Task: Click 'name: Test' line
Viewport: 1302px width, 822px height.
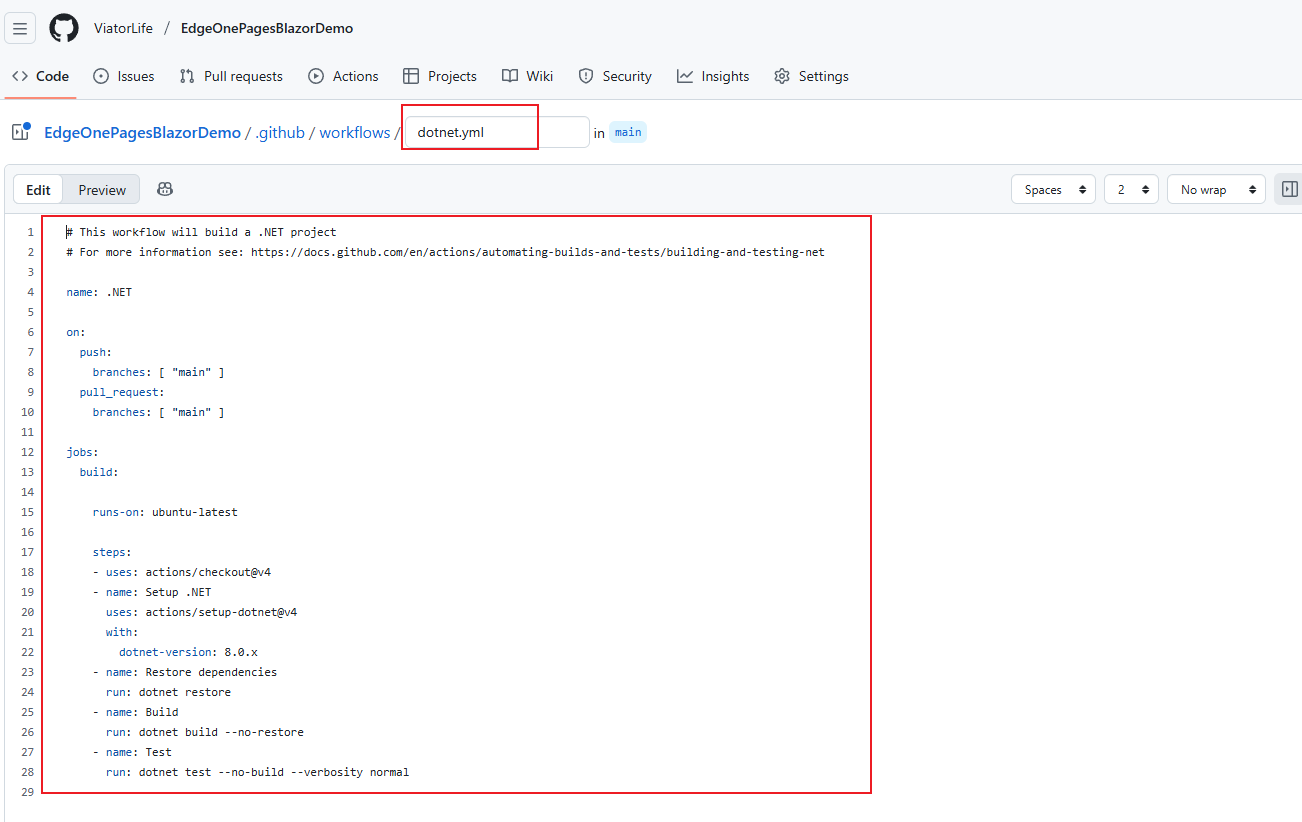Action: point(139,752)
